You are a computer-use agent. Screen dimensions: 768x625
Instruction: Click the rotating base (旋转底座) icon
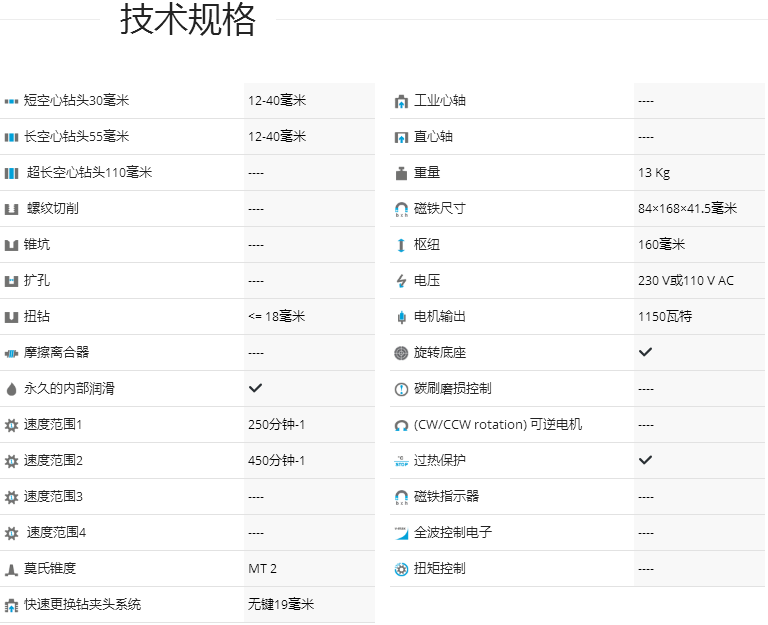(401, 353)
